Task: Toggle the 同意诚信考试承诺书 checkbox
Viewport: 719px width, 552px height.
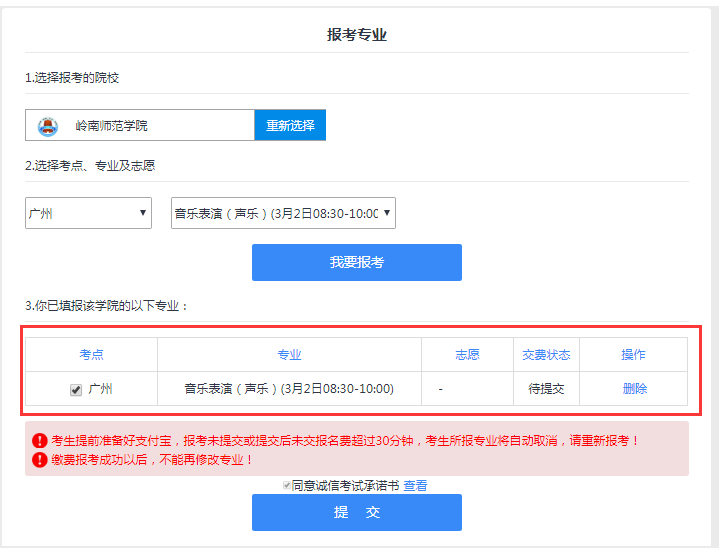Action: (286, 486)
